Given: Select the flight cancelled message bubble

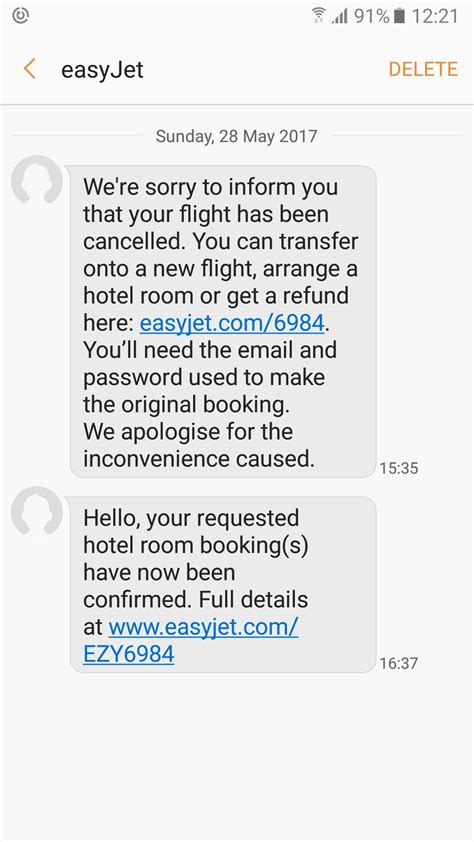Looking at the screenshot, I should click(x=223, y=321).
